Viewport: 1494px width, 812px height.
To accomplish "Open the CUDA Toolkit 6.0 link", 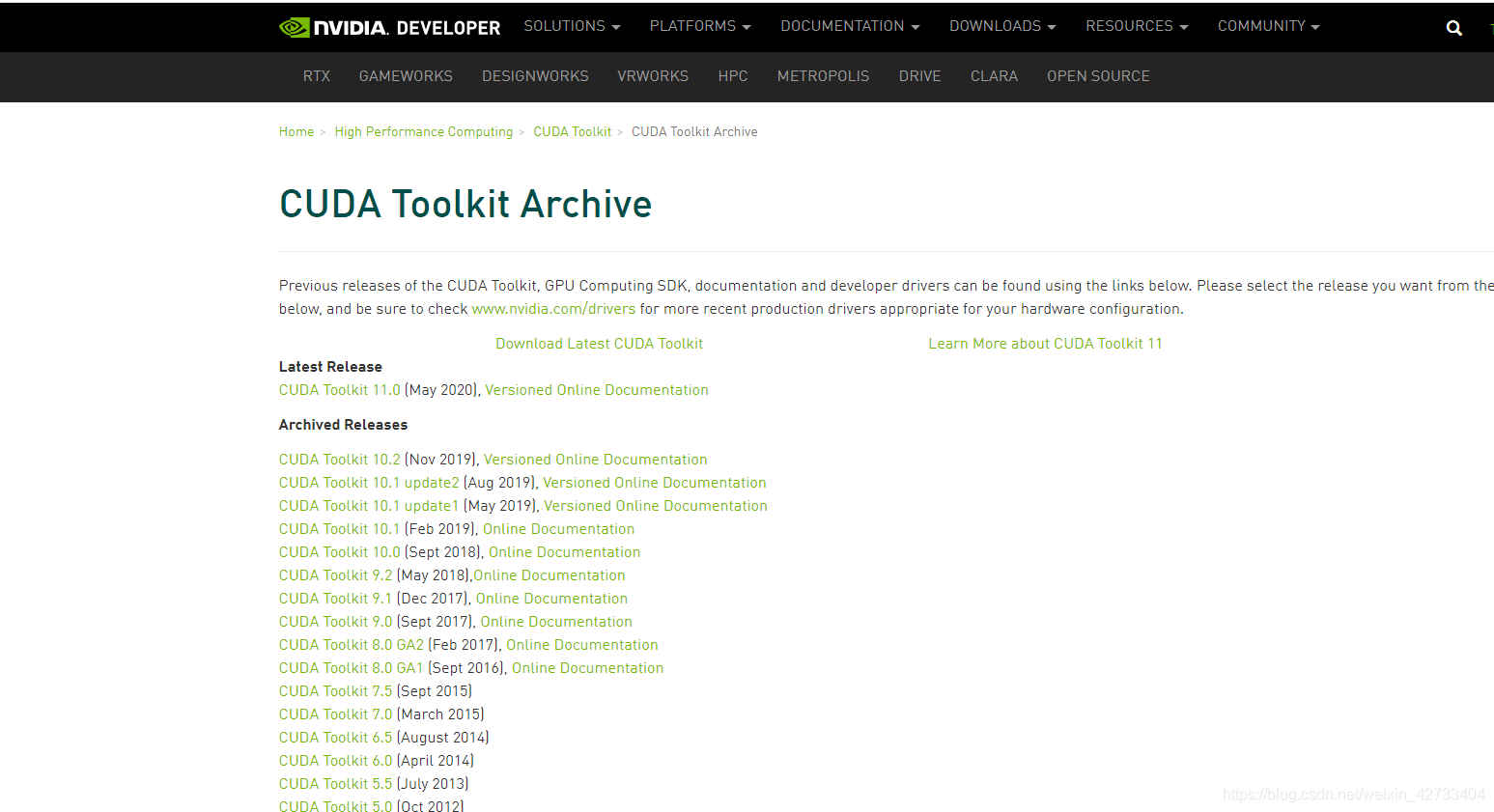I will 335,761.
